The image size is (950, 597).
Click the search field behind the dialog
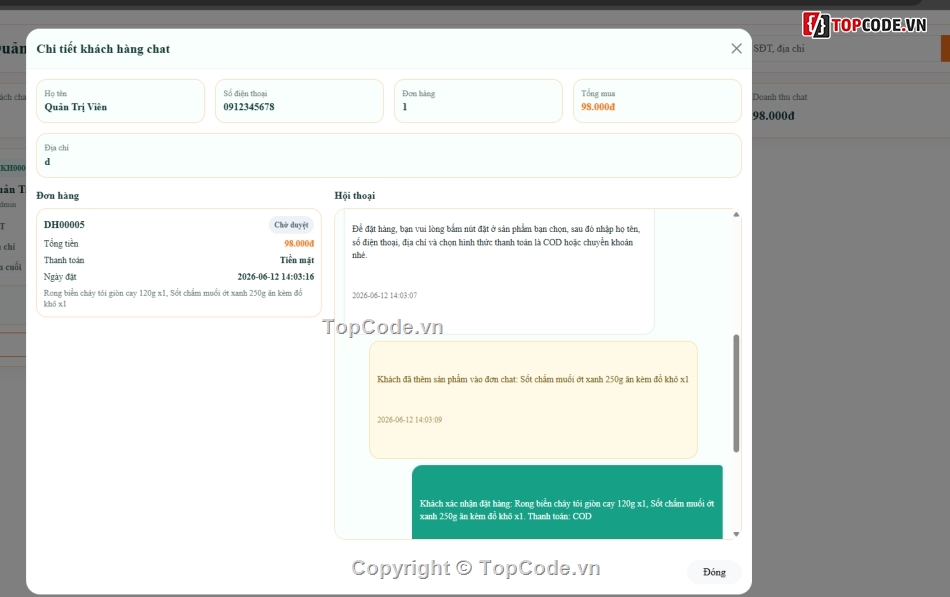click(846, 48)
